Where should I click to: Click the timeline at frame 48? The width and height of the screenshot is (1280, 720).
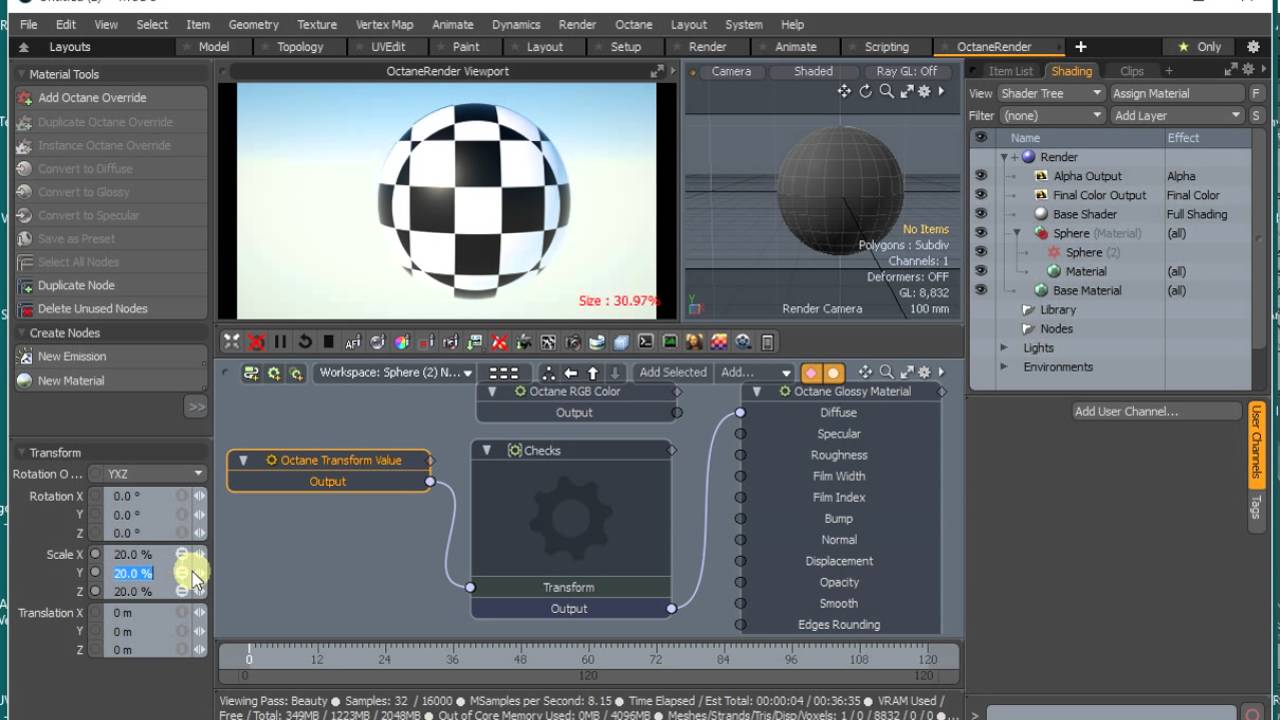pyautogui.click(x=520, y=659)
